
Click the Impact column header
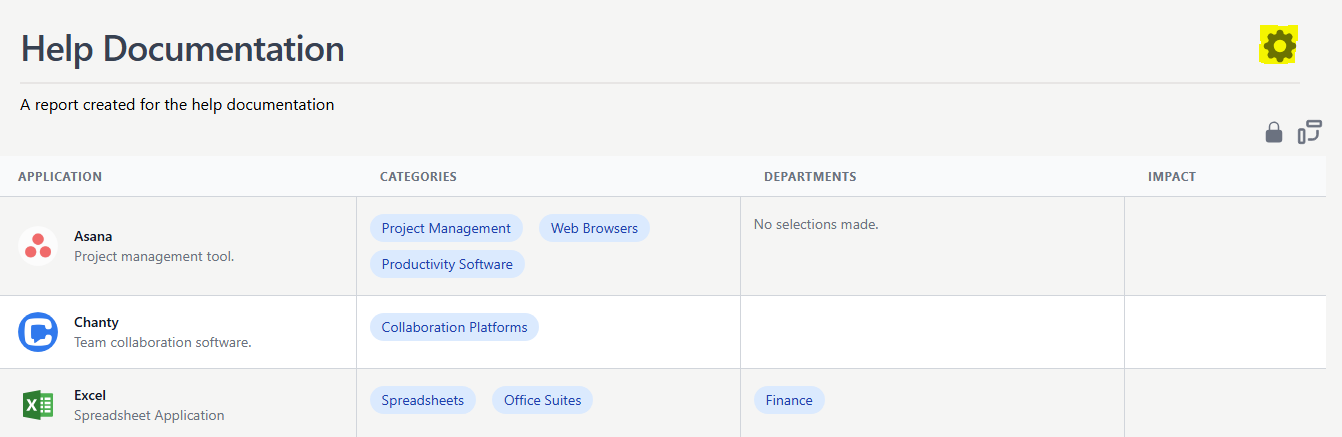(1172, 177)
